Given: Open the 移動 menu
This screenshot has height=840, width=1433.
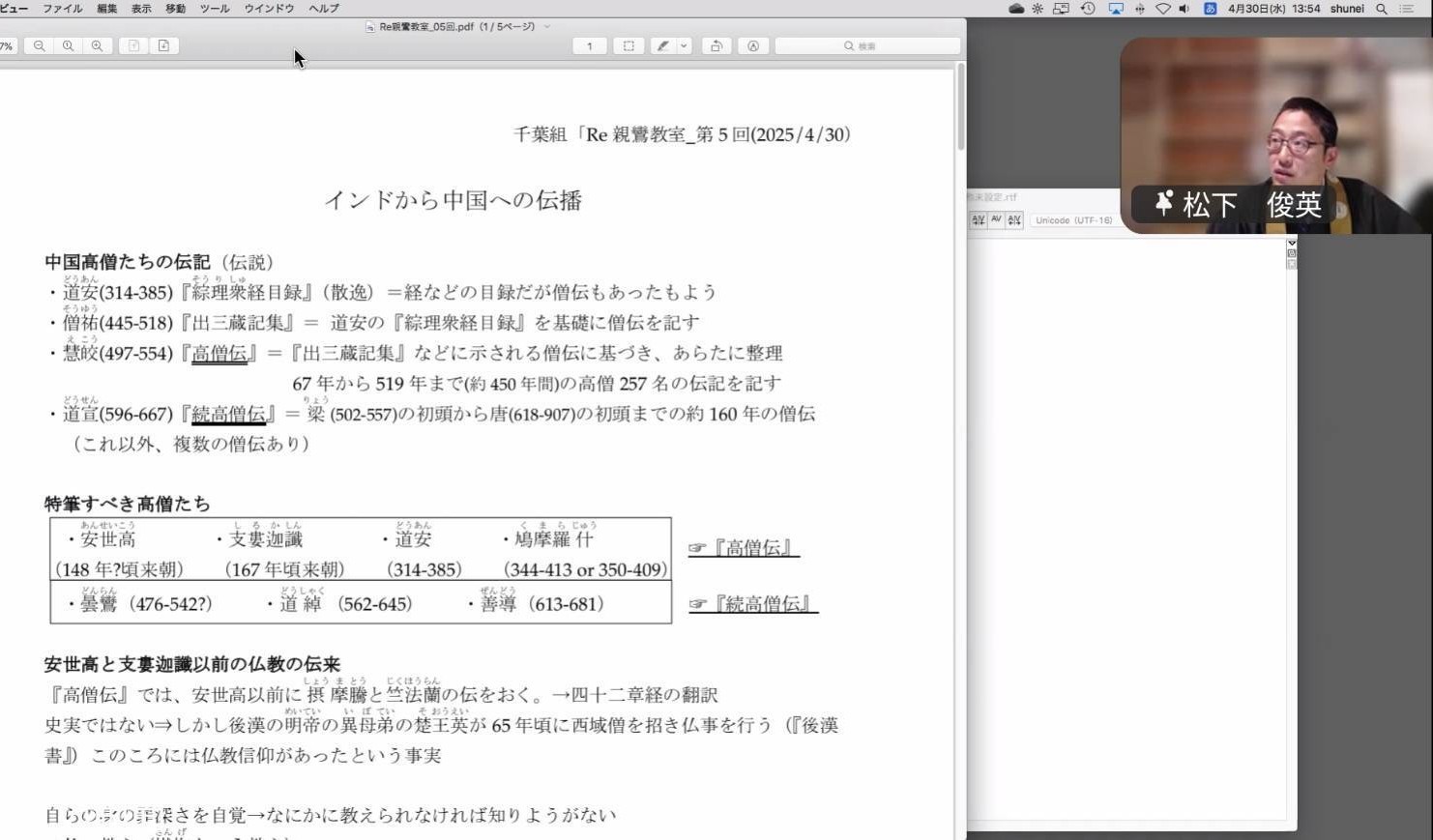Looking at the screenshot, I should tap(175, 9).
